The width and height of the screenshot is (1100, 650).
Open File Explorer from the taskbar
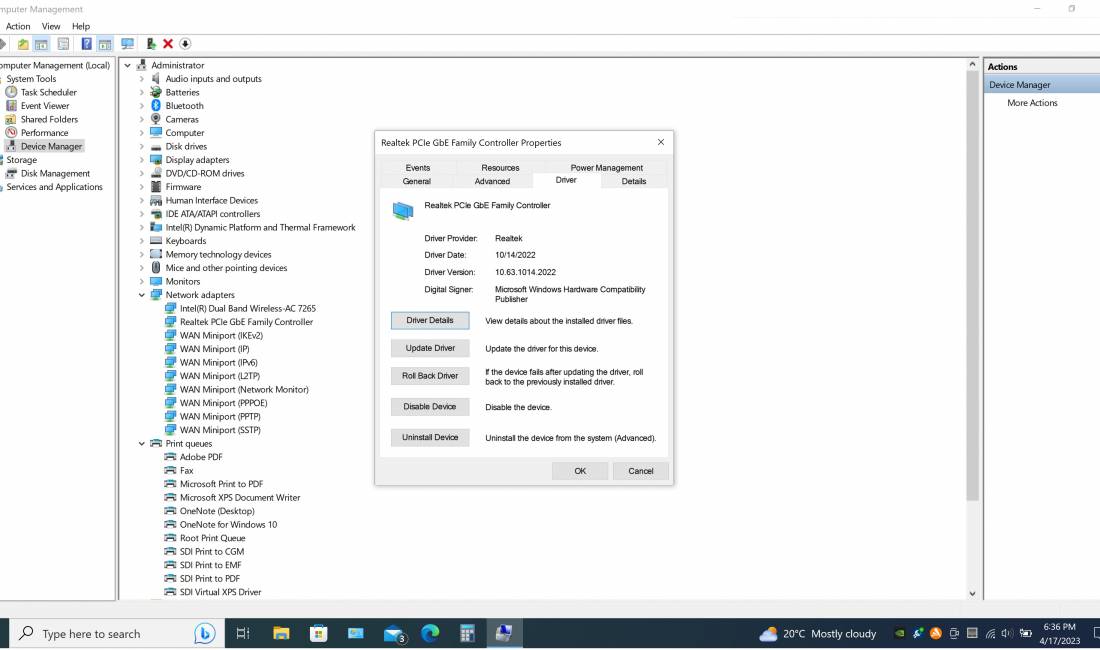(x=281, y=634)
